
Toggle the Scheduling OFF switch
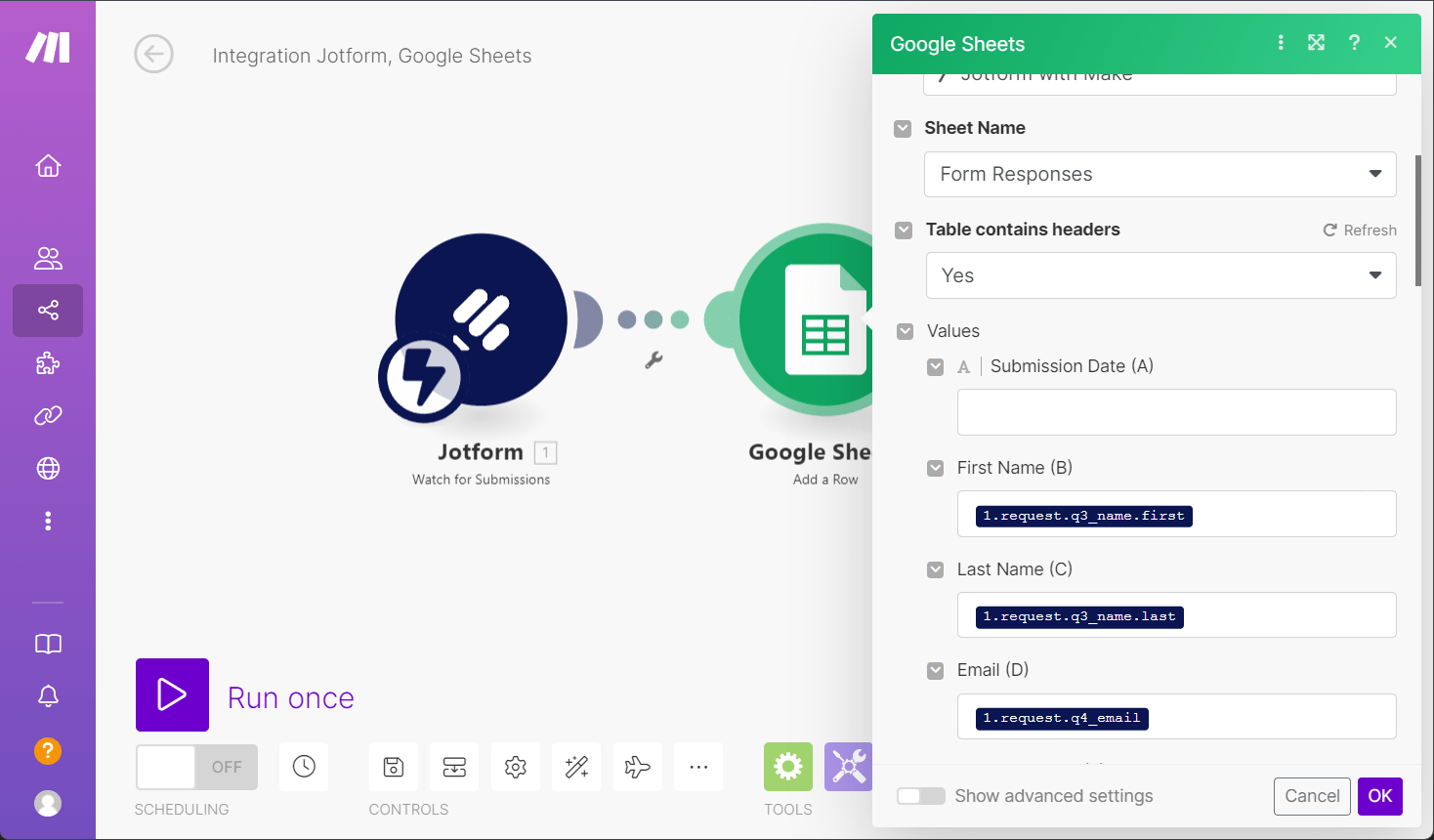click(x=196, y=768)
